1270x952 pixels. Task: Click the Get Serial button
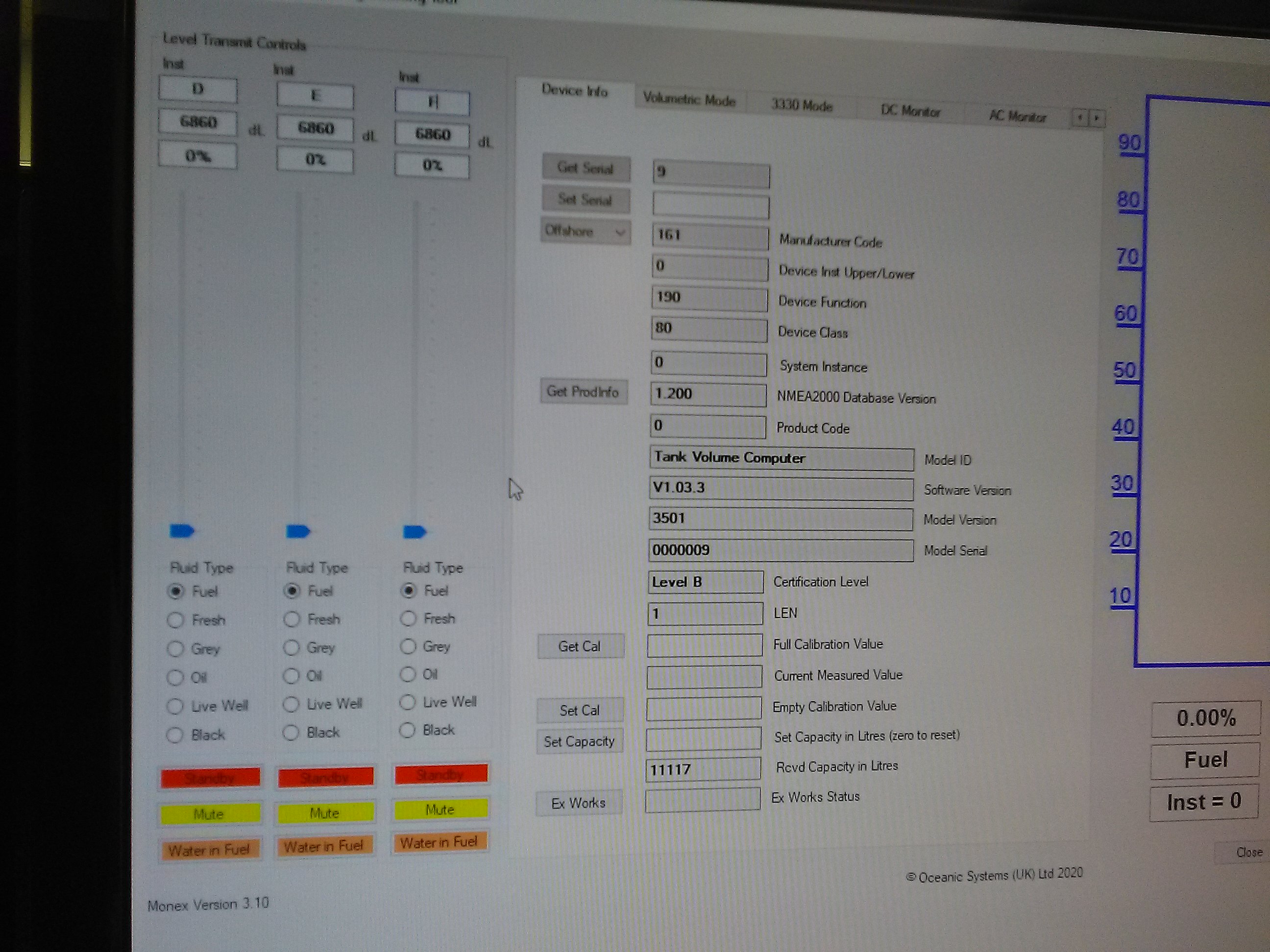pyautogui.click(x=586, y=168)
